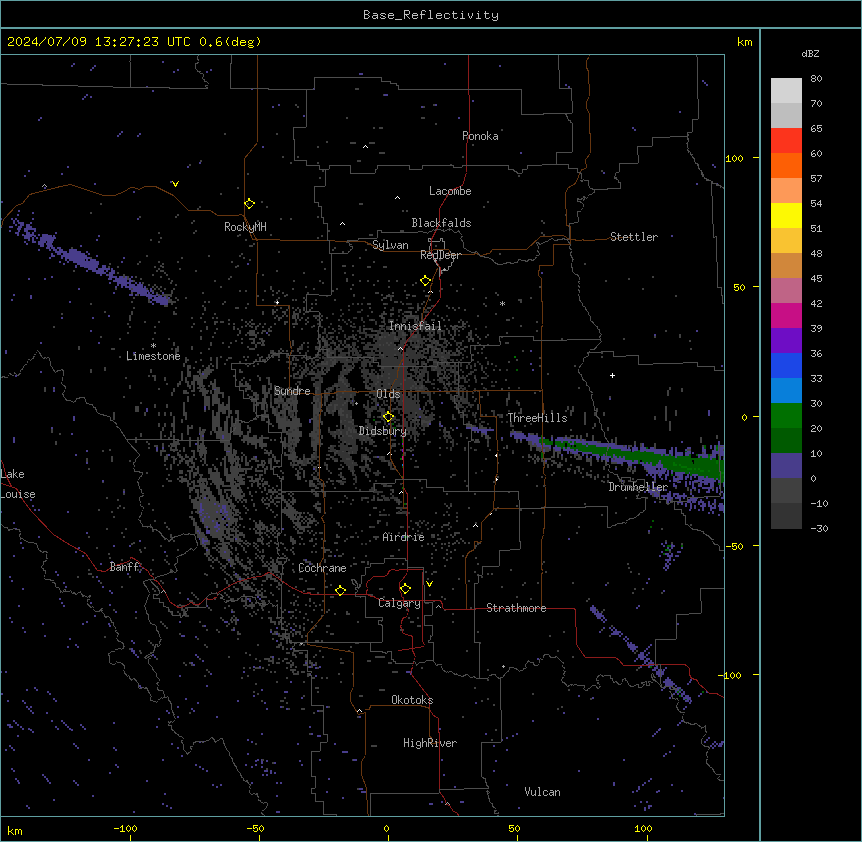Click the Stettler city label
Viewport: 862px width, 842px height.
point(634,237)
